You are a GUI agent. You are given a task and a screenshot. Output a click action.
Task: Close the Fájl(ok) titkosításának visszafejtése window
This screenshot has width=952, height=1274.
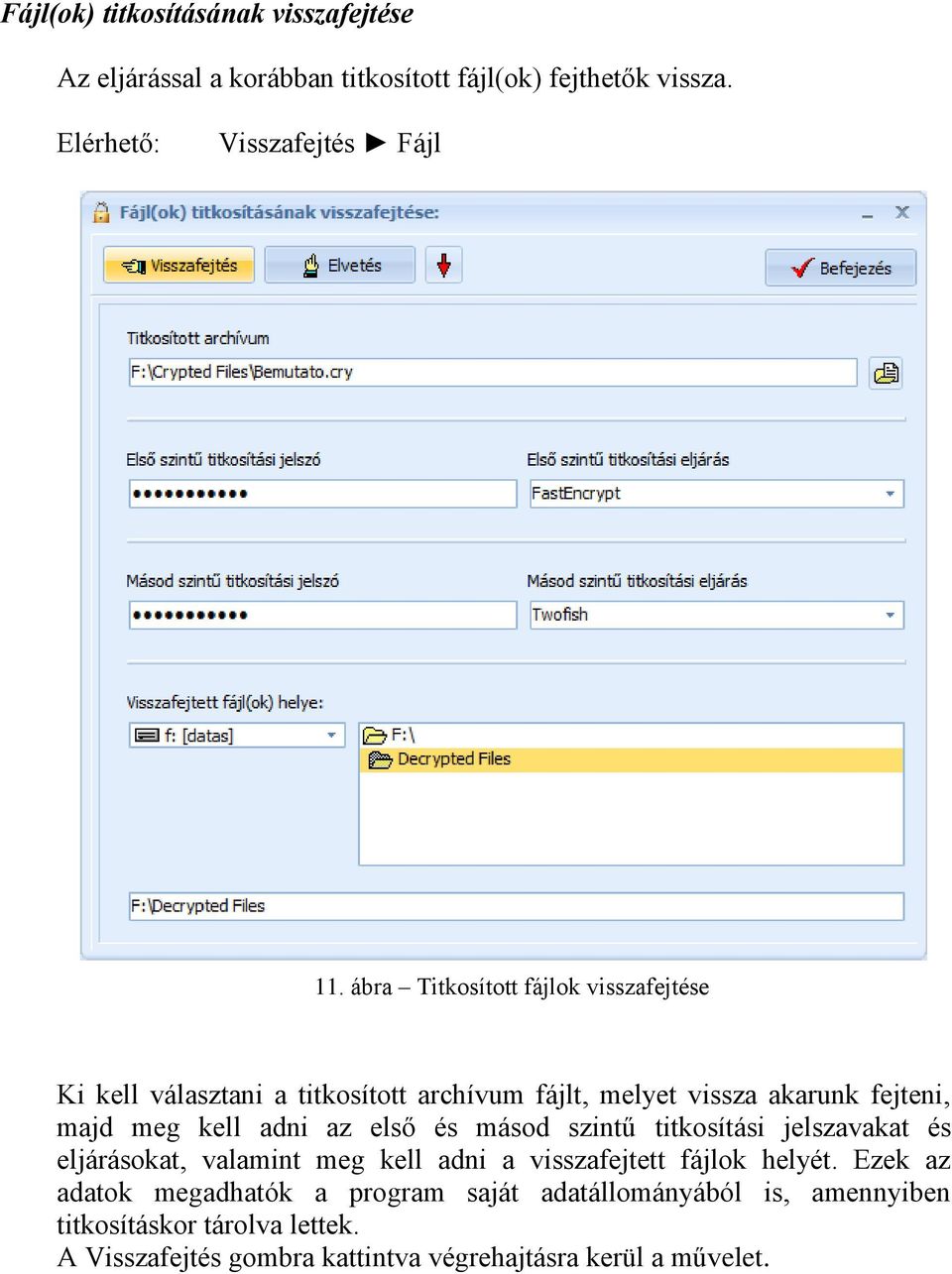pos(902,212)
